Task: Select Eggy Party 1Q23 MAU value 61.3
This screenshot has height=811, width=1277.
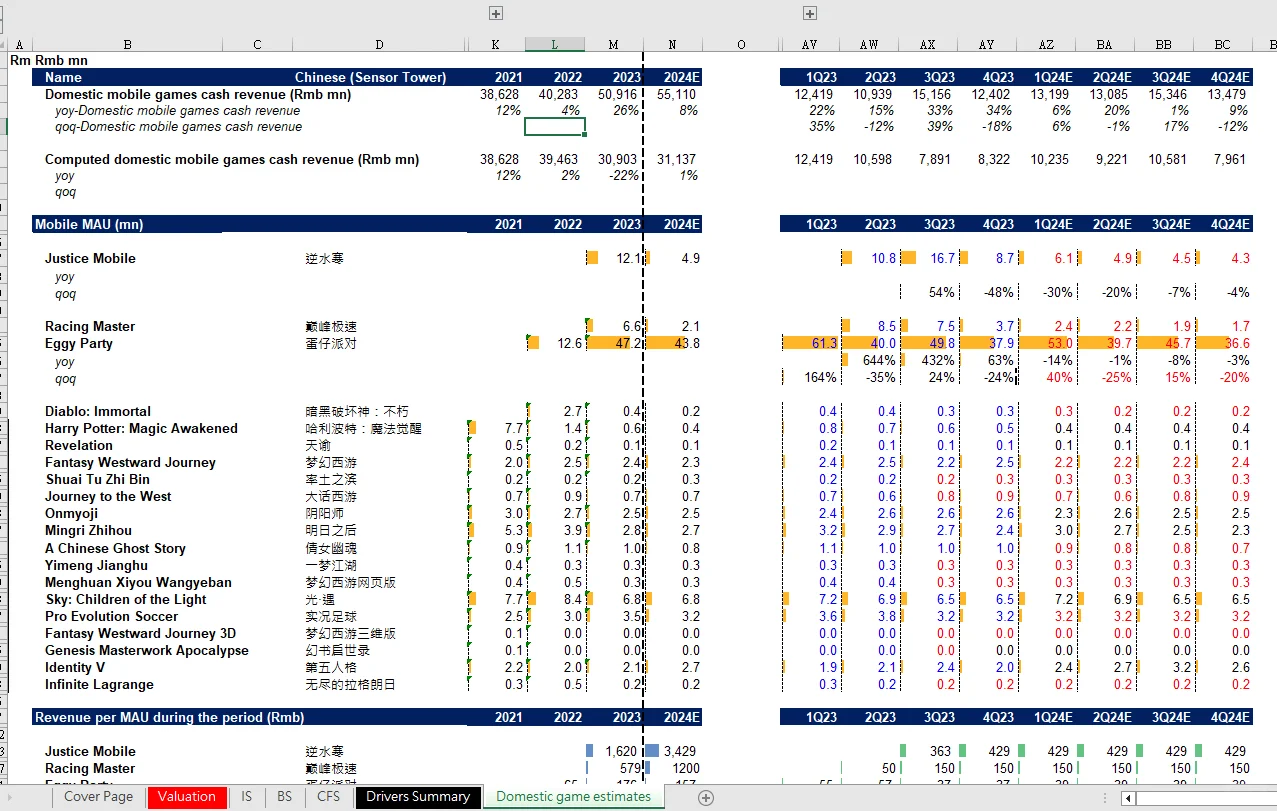Action: pos(825,343)
